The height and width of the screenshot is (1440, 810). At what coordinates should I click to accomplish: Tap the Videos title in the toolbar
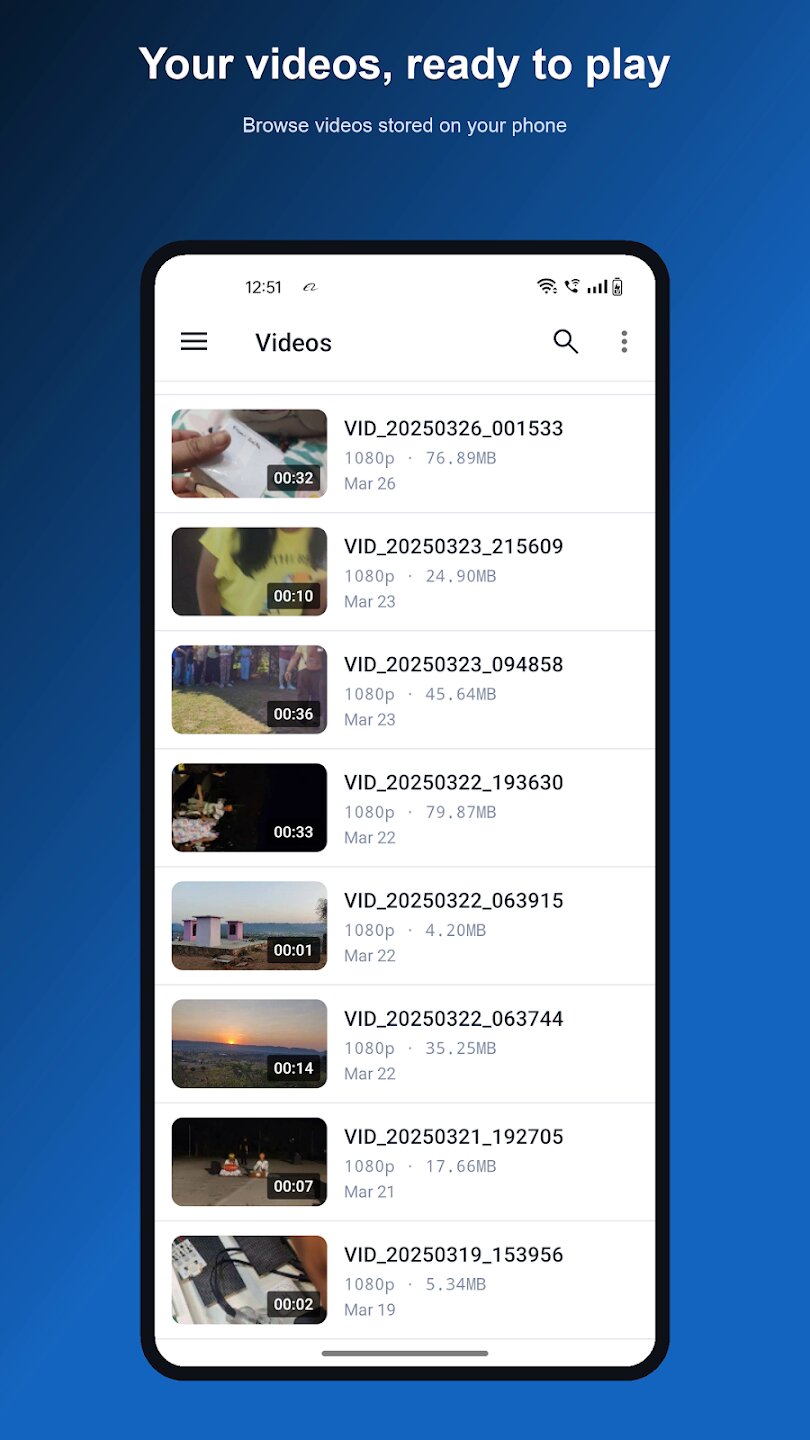coord(293,343)
